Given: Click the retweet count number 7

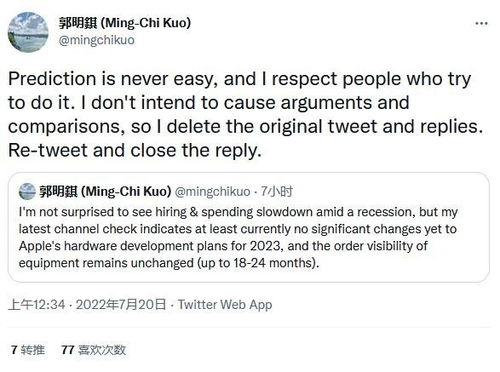Looking at the screenshot, I should tap(14, 350).
